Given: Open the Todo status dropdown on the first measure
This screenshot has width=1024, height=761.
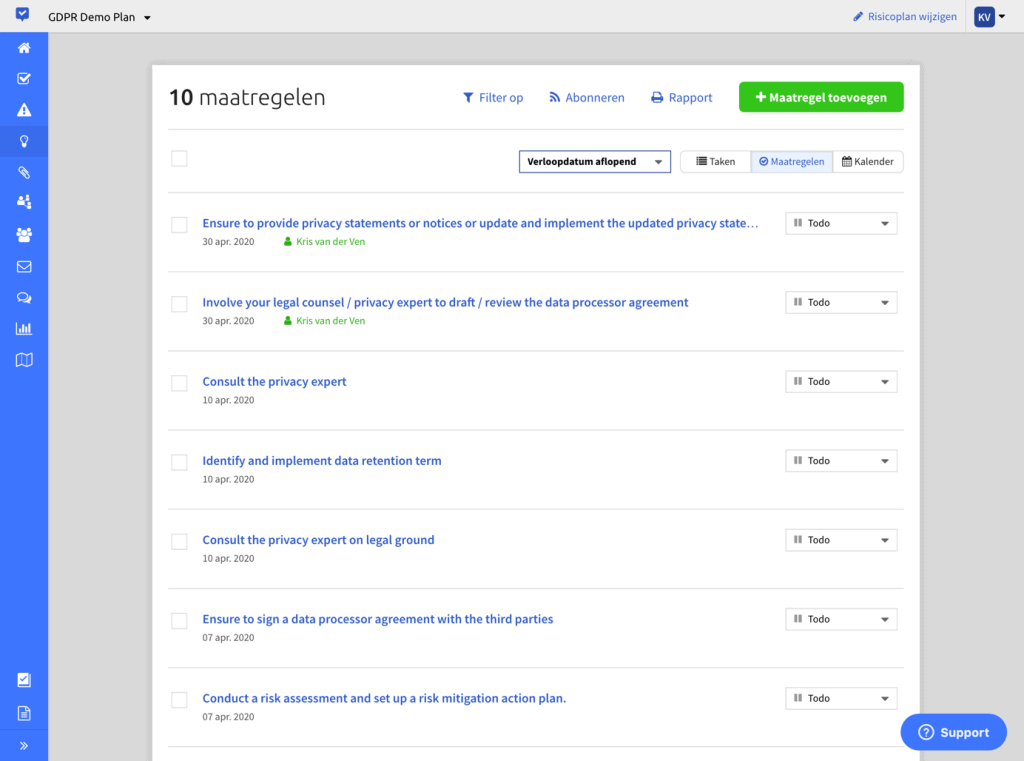Looking at the screenshot, I should 840,222.
